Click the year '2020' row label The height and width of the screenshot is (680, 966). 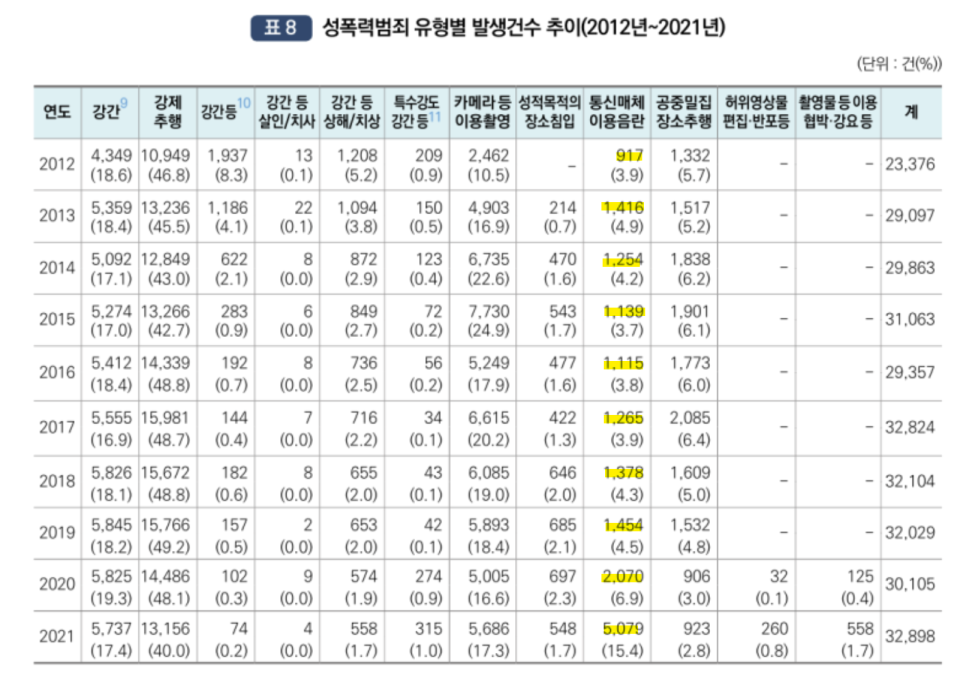[x=57, y=584]
